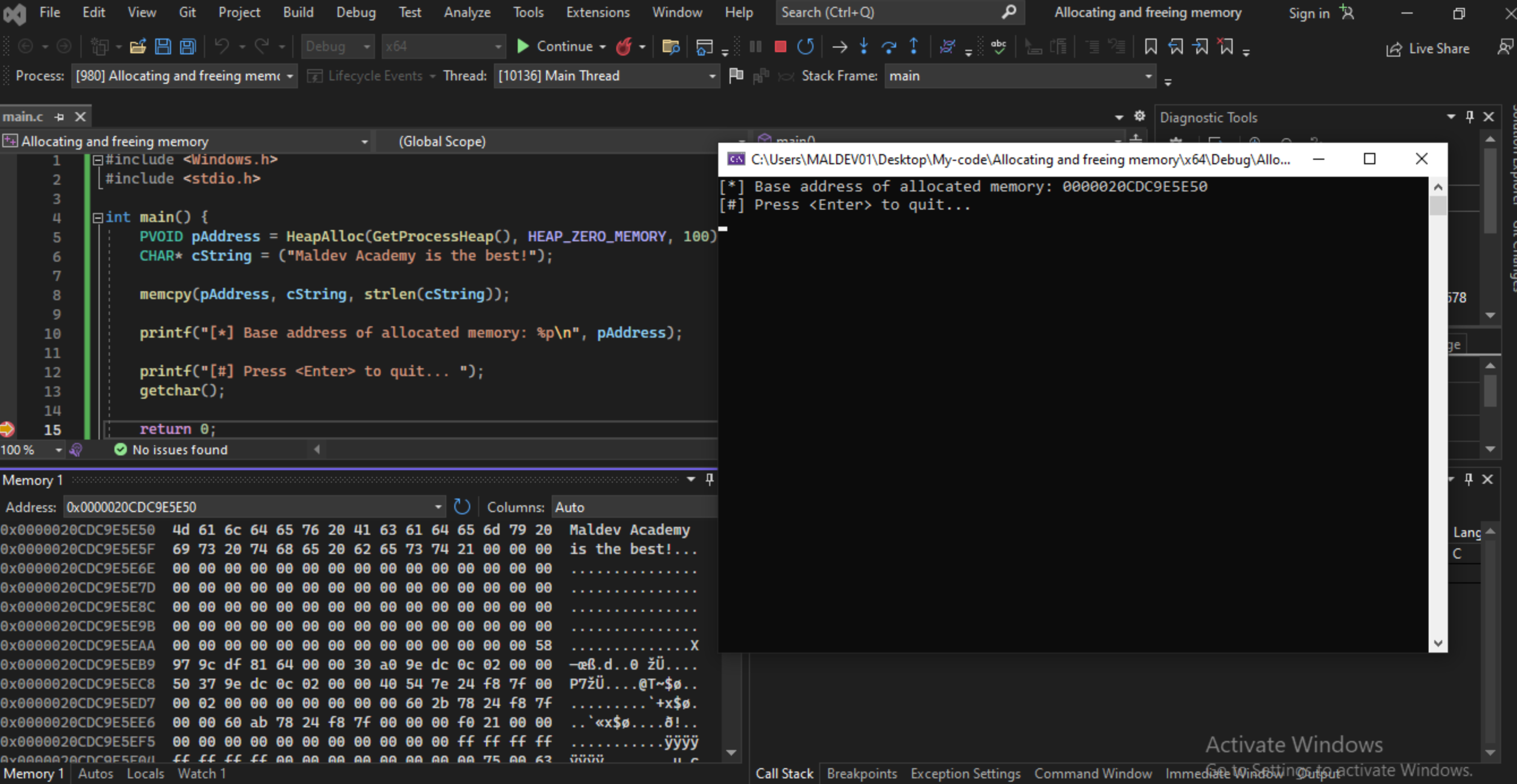Screen dimensions: 1517x784
Task: Click the Step Over icon
Action: (x=888, y=46)
